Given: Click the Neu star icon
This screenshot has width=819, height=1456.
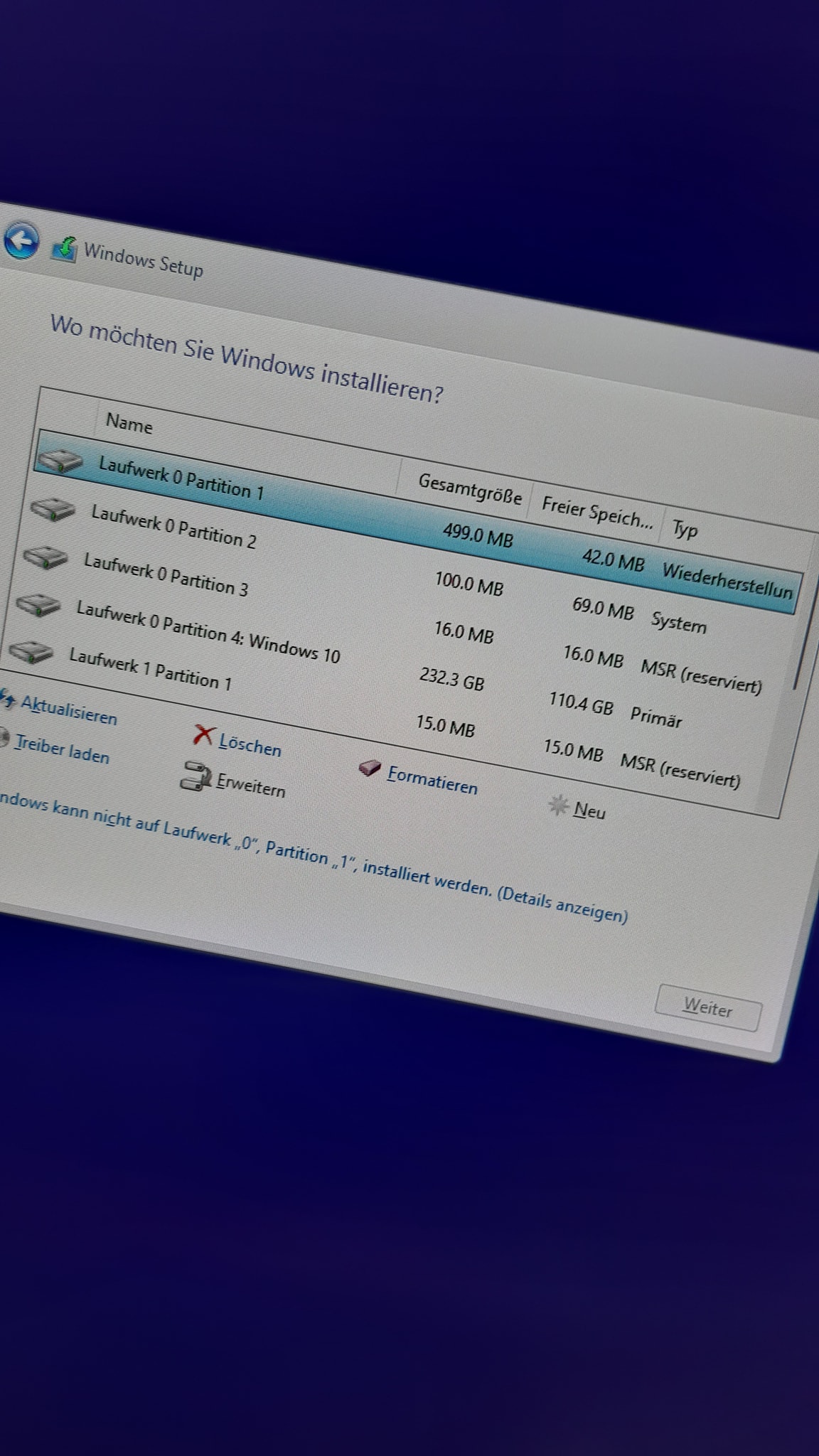Looking at the screenshot, I should point(559,805).
